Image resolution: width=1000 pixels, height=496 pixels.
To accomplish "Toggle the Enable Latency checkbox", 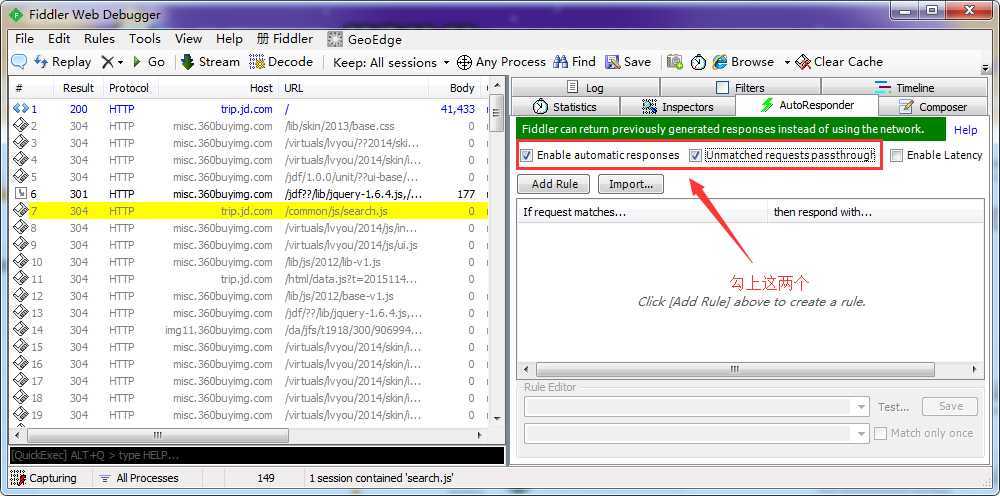I will pyautogui.click(x=897, y=156).
